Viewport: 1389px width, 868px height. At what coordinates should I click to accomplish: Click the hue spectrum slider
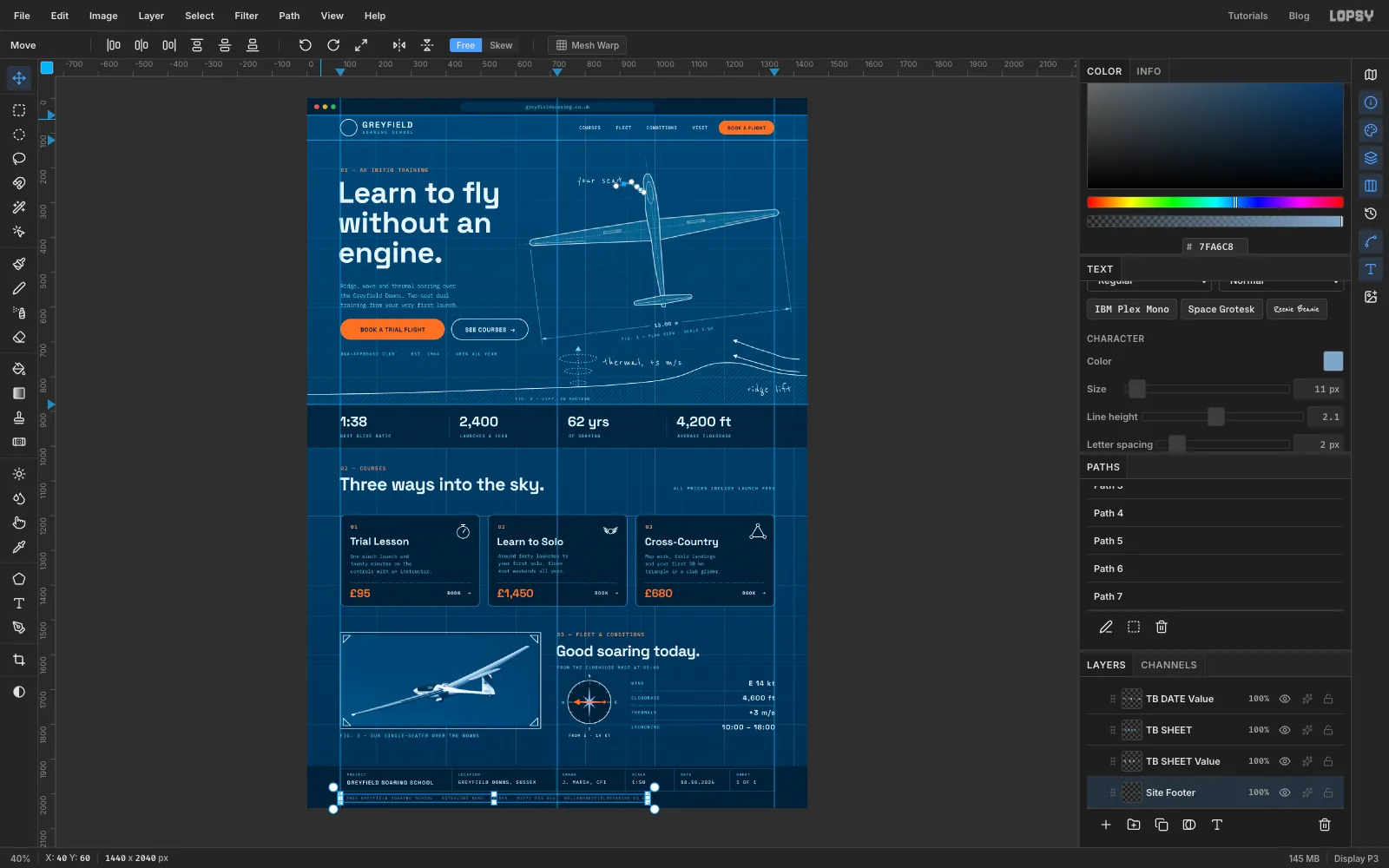(x=1215, y=202)
